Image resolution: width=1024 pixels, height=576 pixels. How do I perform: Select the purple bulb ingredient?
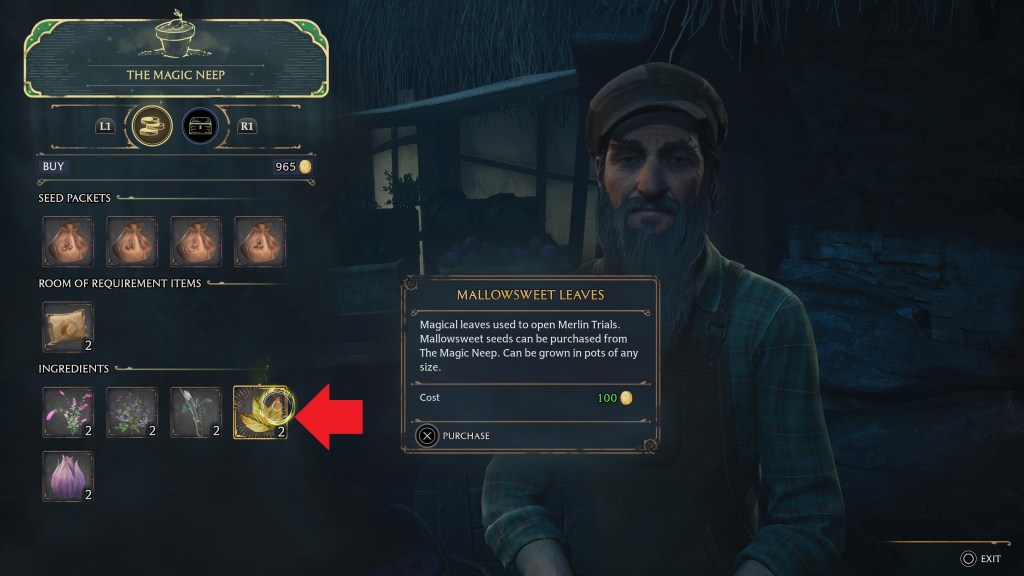(x=68, y=476)
